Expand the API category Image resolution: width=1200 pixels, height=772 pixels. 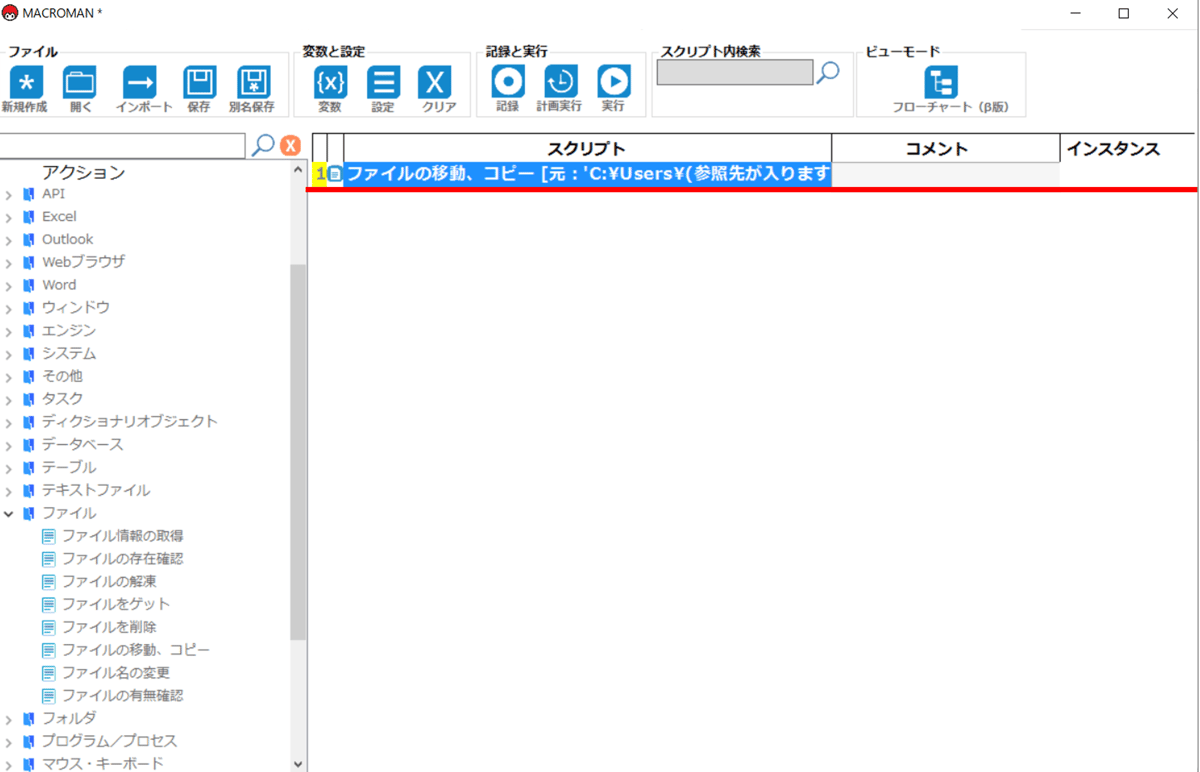[8, 194]
